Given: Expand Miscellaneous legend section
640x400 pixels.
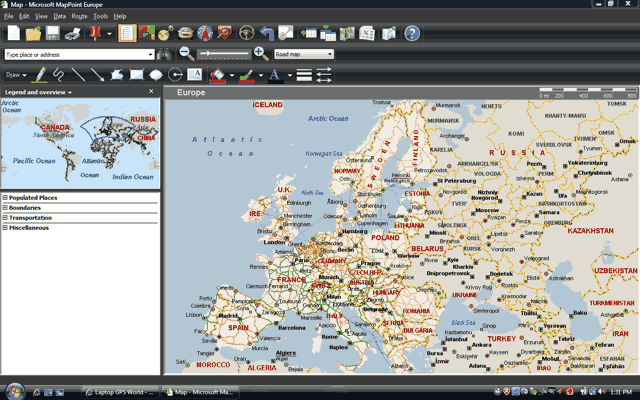Looking at the screenshot, I should coord(5,228).
